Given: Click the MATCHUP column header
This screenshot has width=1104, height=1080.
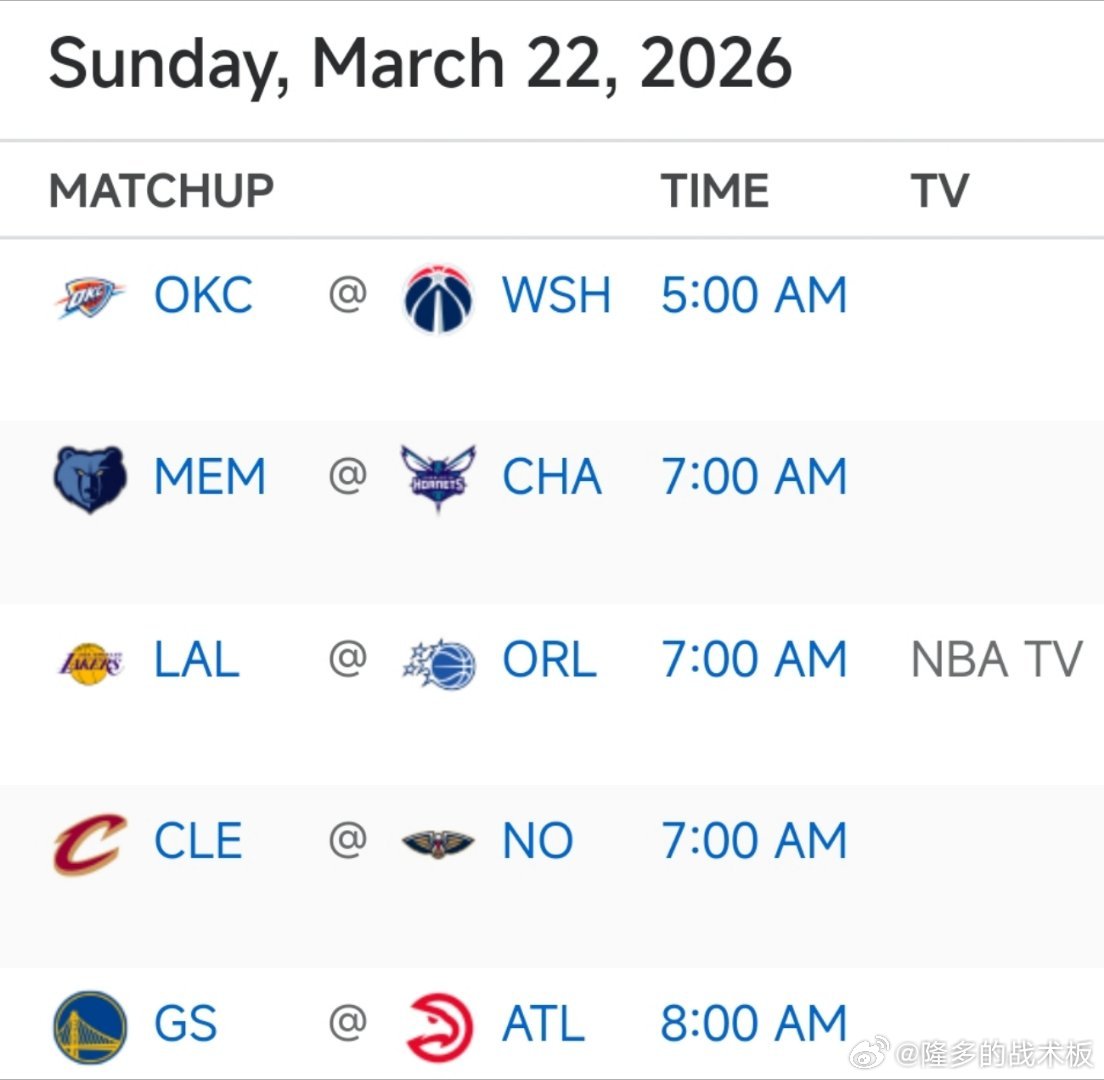Looking at the screenshot, I should (161, 191).
